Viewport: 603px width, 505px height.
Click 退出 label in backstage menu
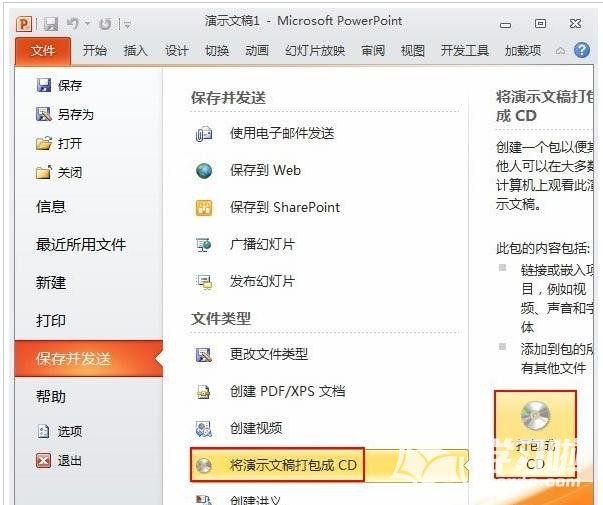70,461
